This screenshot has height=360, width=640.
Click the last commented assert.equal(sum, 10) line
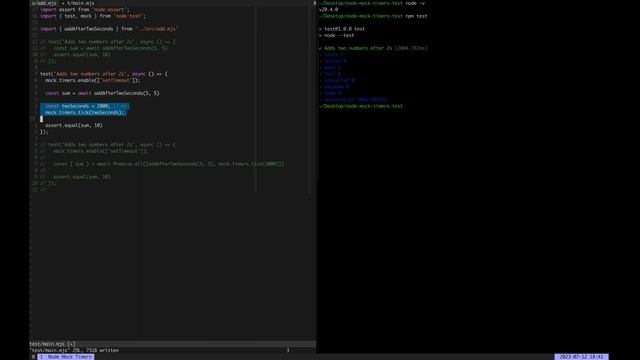[76, 177]
